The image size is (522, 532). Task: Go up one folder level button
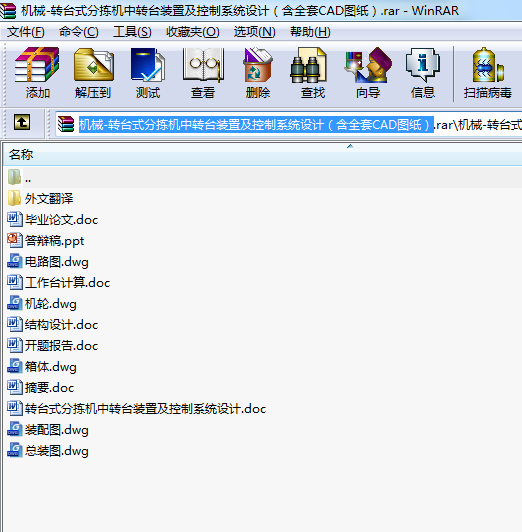22,122
